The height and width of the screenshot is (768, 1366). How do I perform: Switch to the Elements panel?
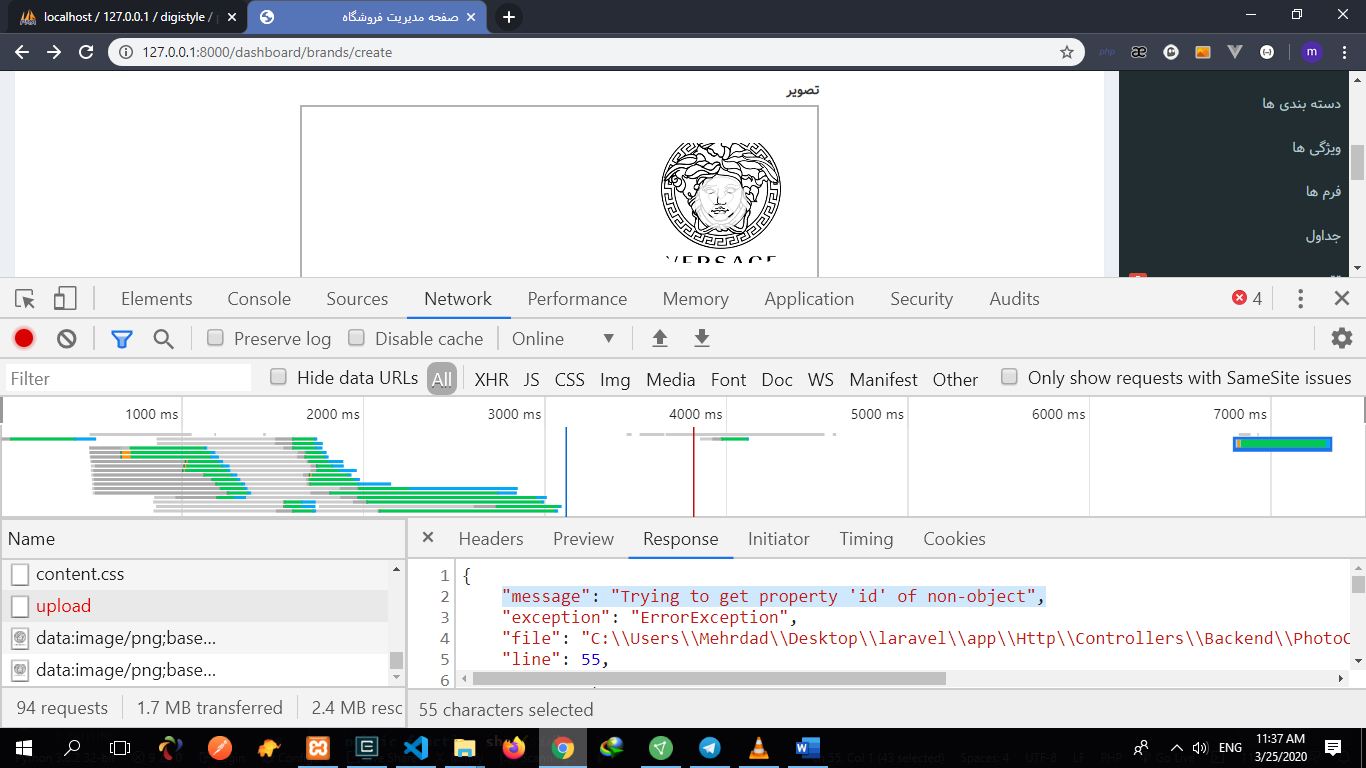[x=156, y=299]
